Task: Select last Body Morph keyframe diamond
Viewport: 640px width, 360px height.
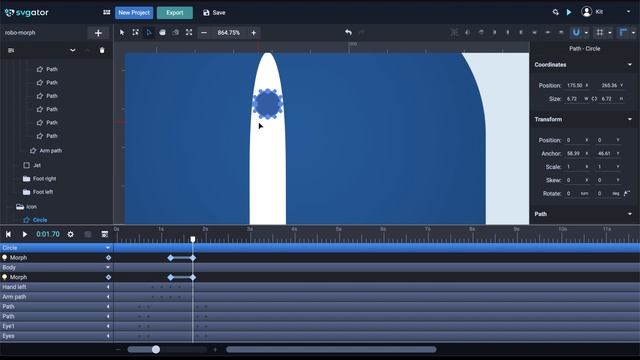Action: [x=193, y=277]
